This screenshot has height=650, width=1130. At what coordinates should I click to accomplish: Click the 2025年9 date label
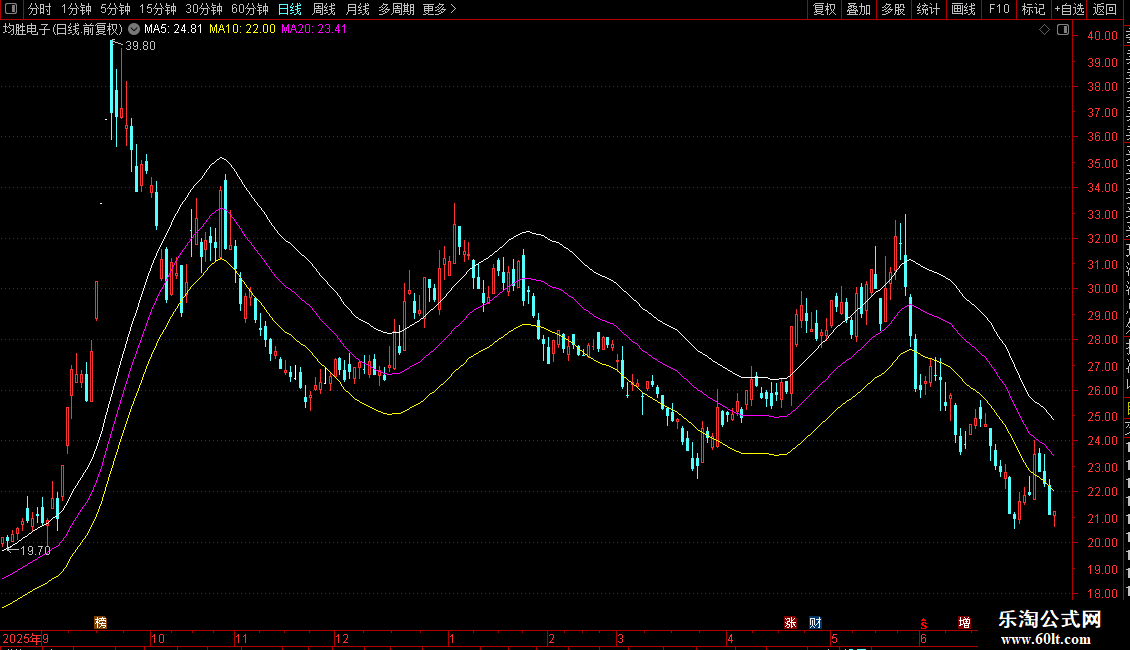tap(26, 638)
